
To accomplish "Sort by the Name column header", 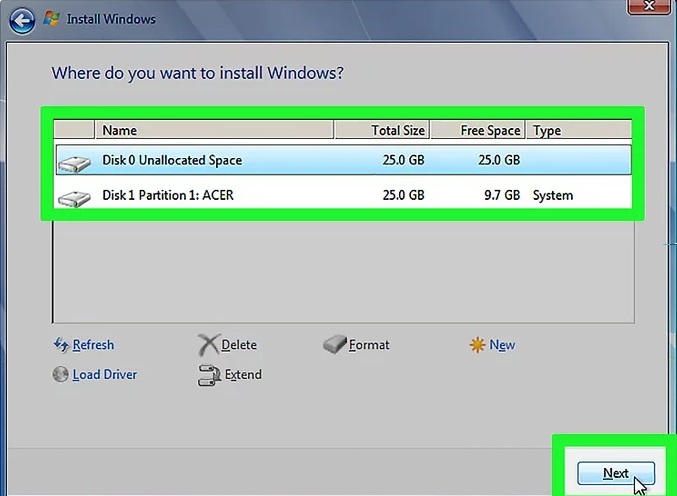I will pyautogui.click(x=214, y=130).
